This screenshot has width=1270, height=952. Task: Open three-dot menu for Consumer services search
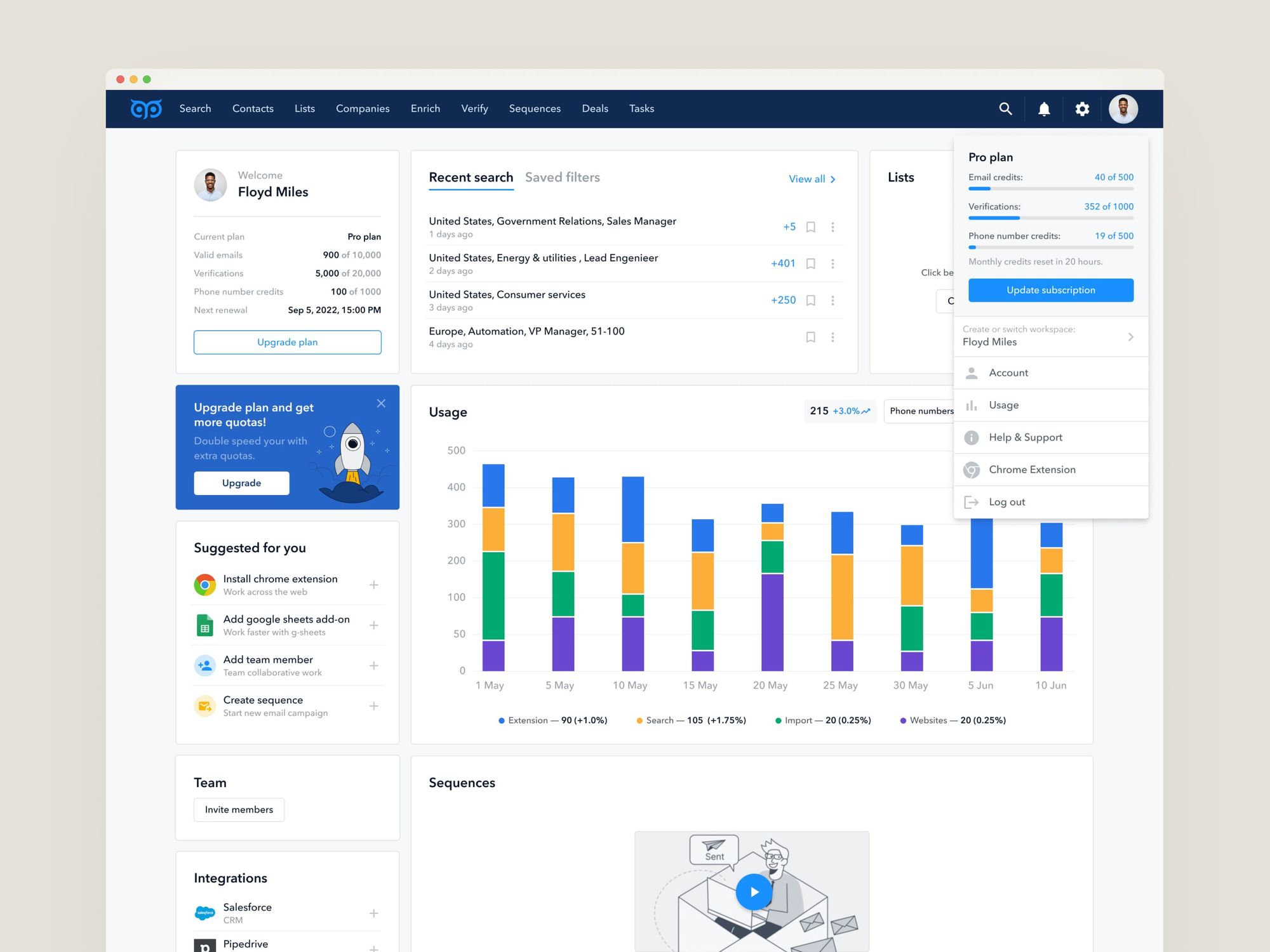(832, 300)
